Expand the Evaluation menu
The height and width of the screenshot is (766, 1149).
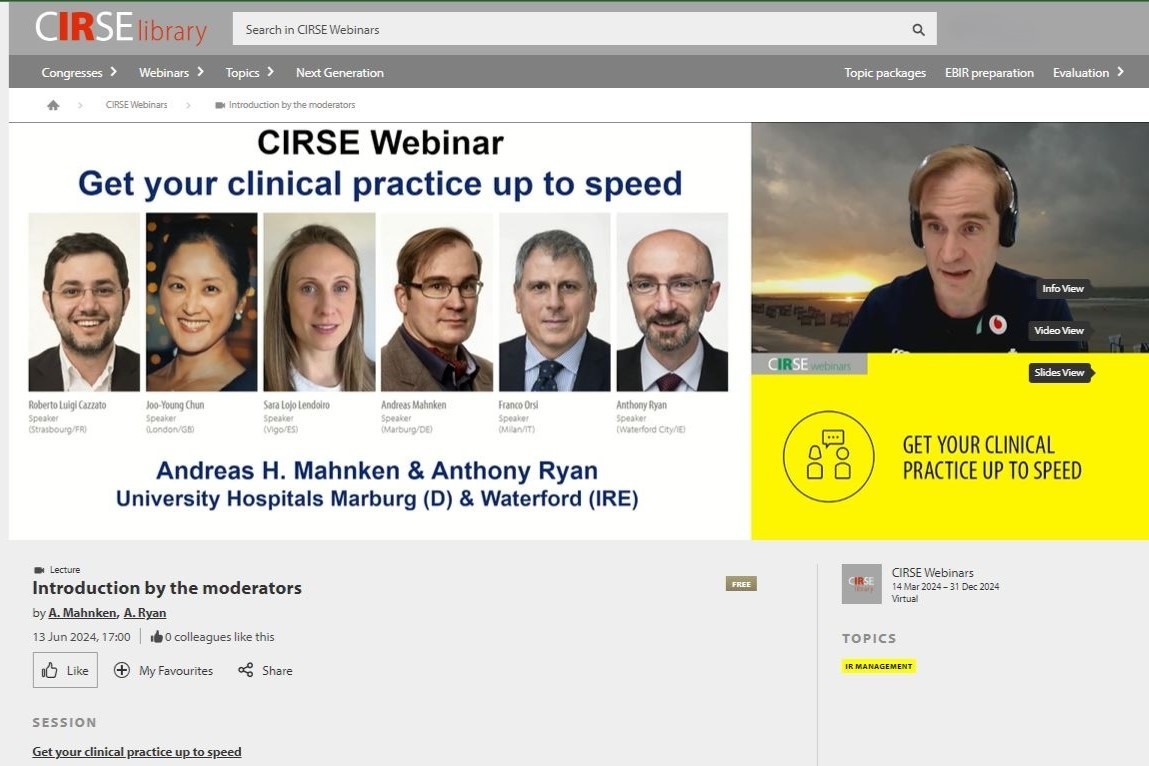tap(1088, 73)
